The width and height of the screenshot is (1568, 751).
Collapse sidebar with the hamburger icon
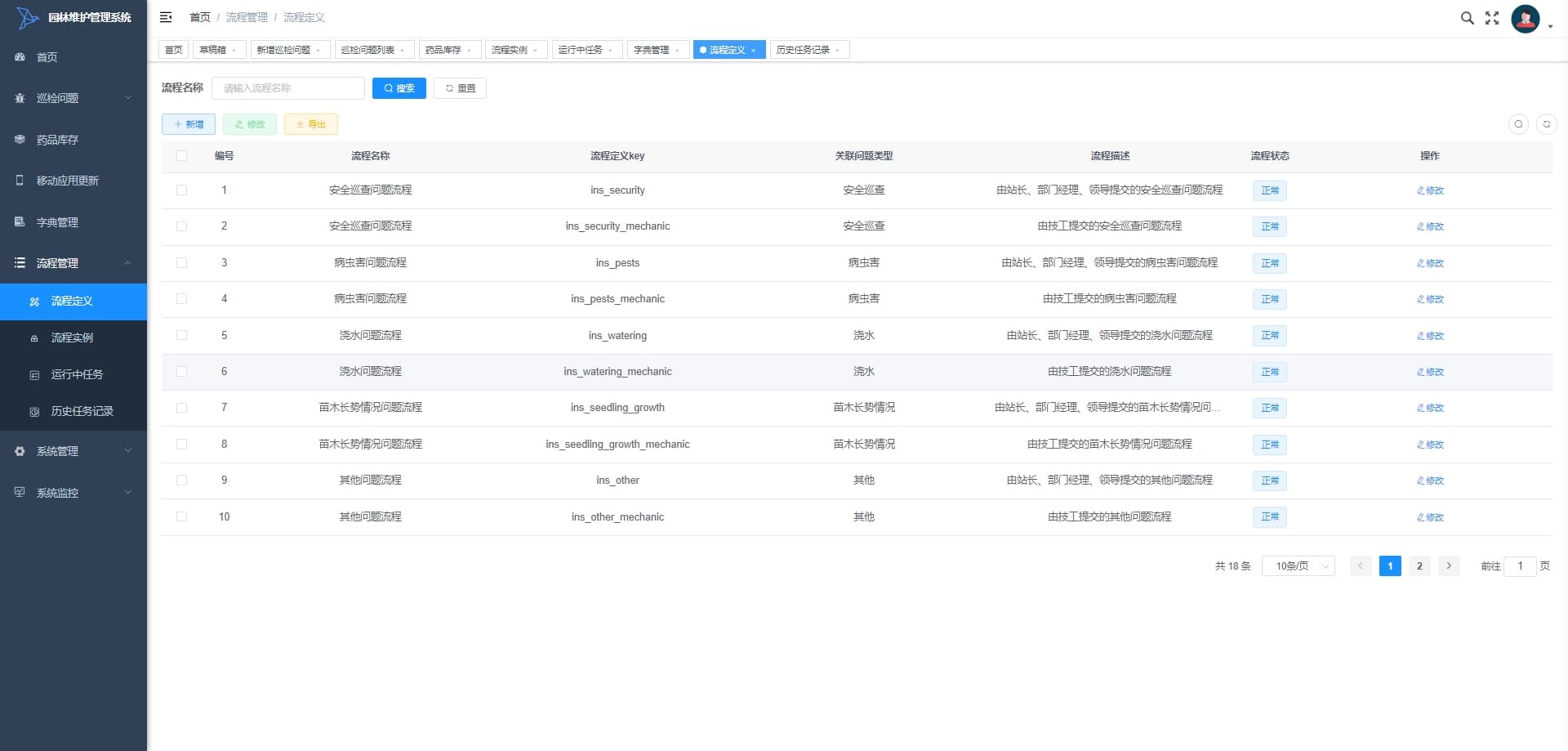[166, 17]
